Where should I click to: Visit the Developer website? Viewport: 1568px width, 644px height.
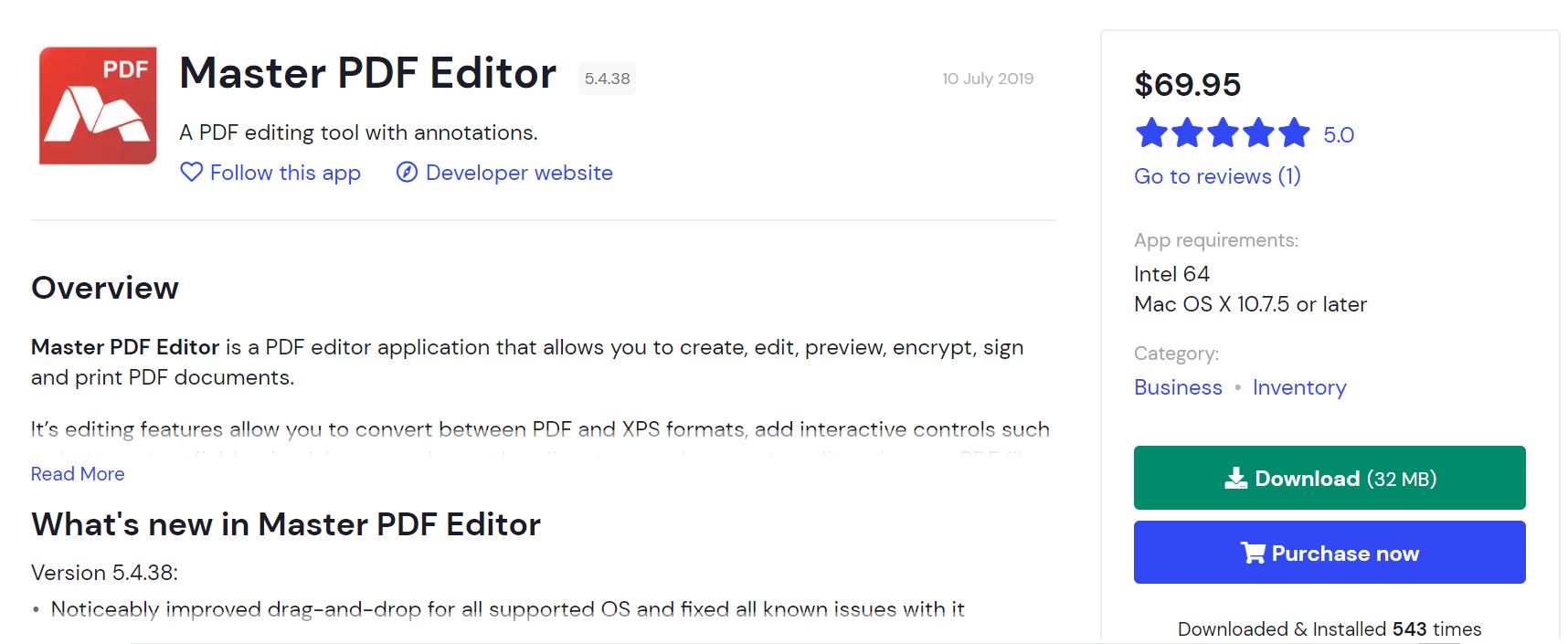[517, 173]
